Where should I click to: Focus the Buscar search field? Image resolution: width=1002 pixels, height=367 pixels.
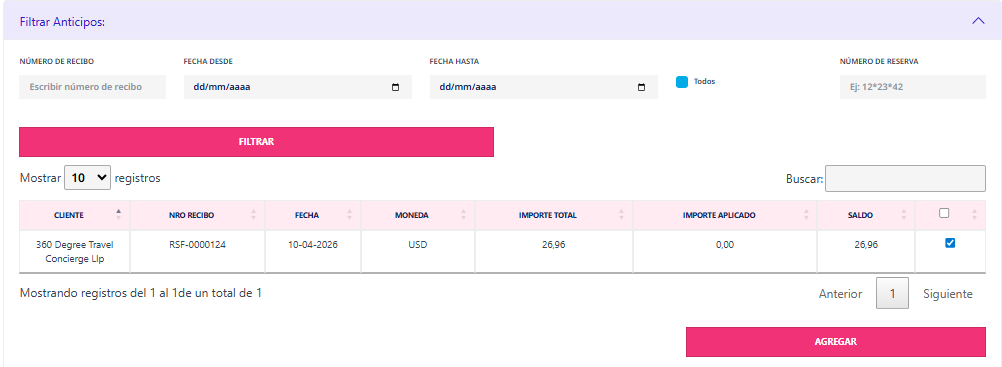tap(906, 178)
